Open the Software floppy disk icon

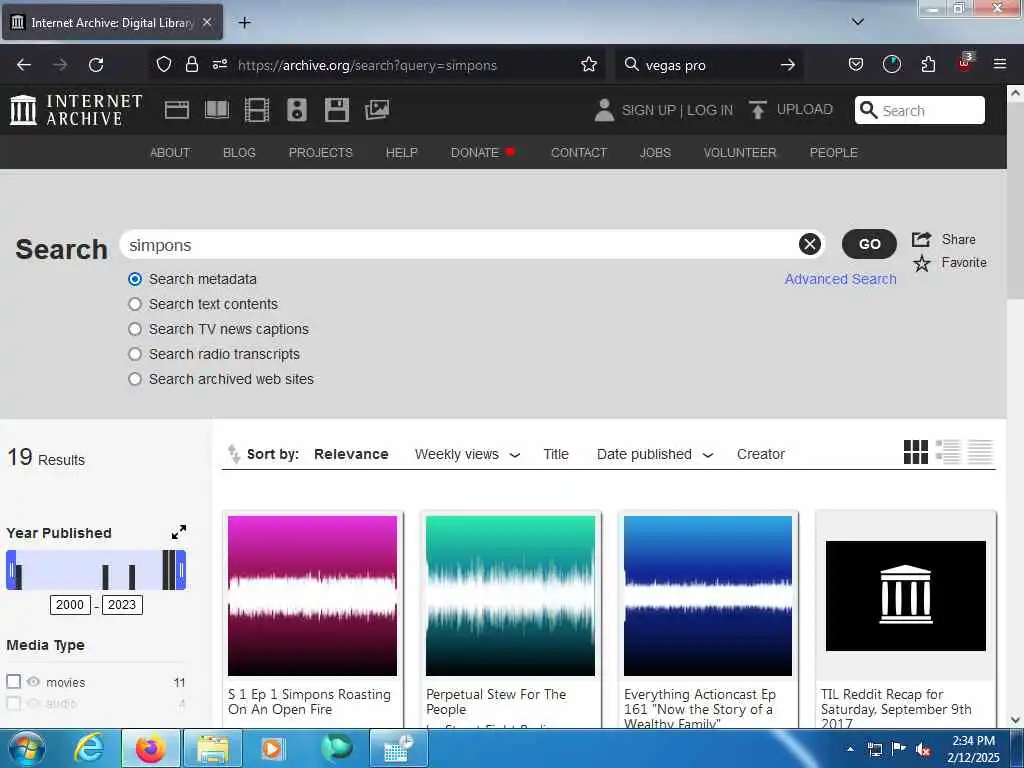tap(337, 110)
